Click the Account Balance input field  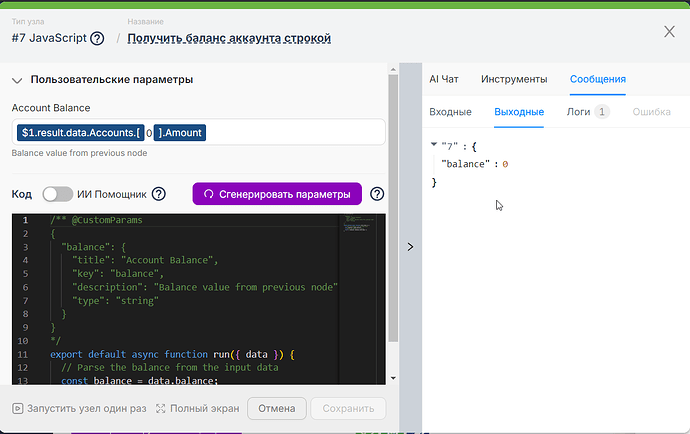(198, 132)
